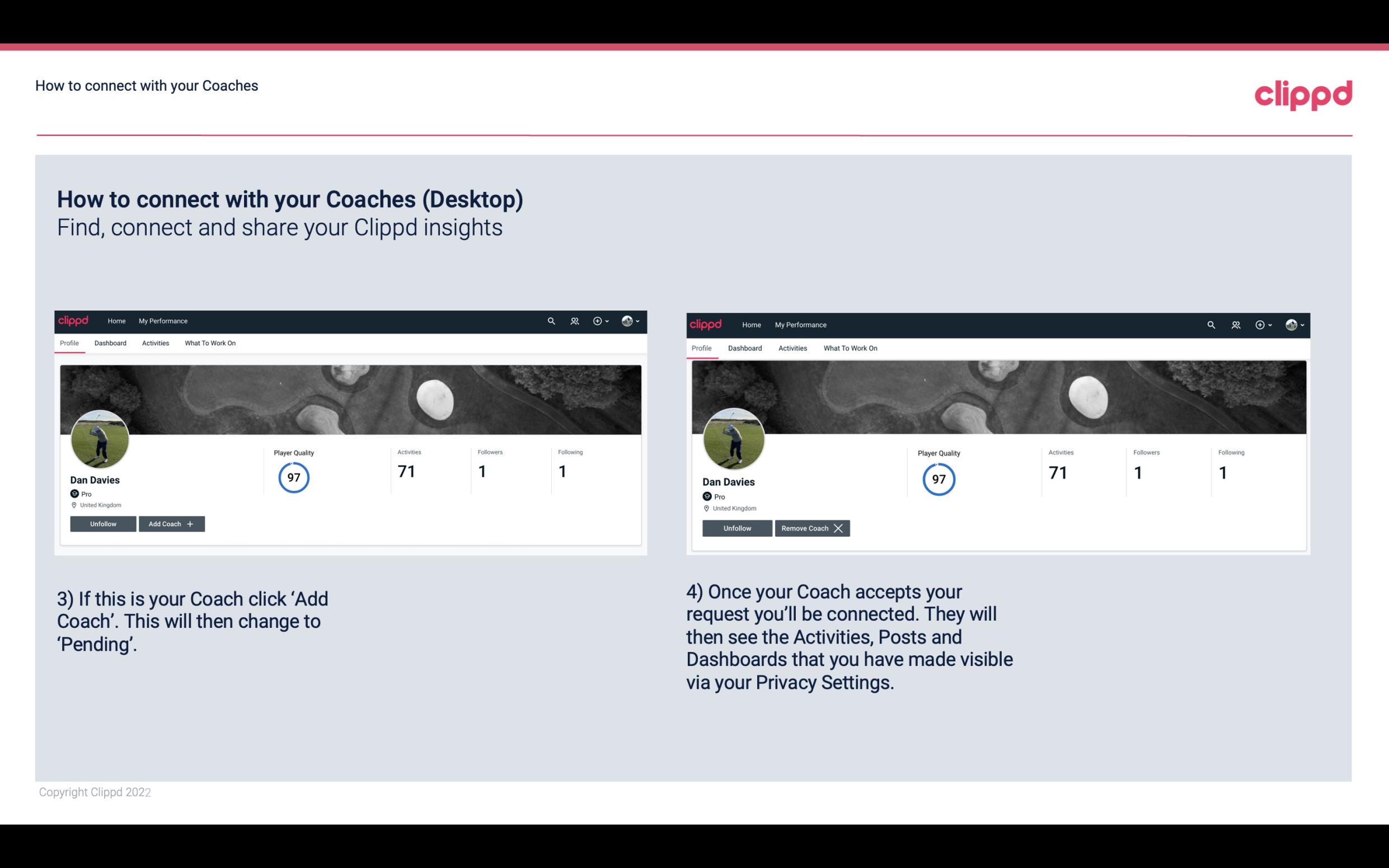Click 'Remove Coach' button on right profile

coord(812,528)
